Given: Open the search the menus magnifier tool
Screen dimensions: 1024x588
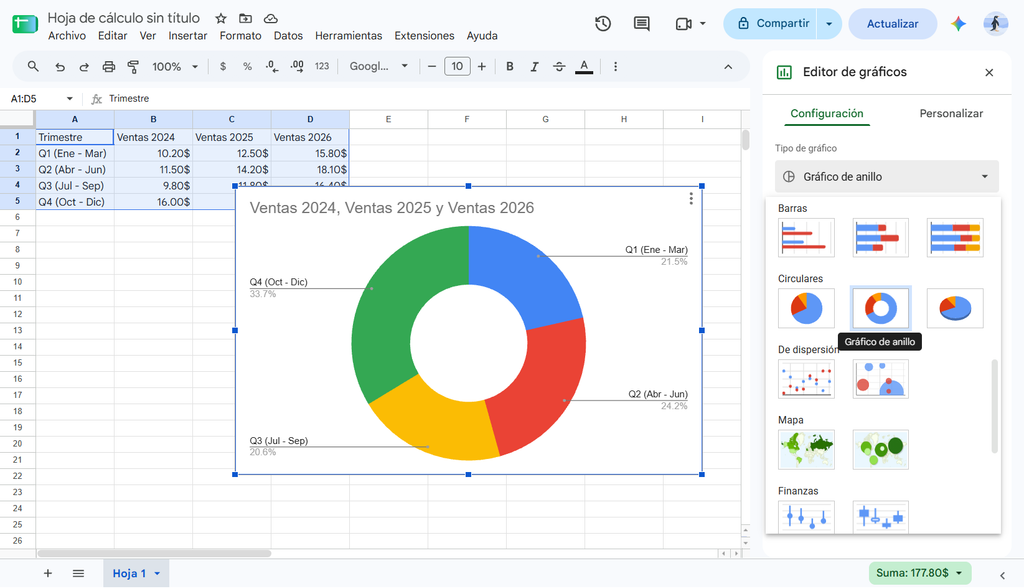Looking at the screenshot, I should click(33, 67).
